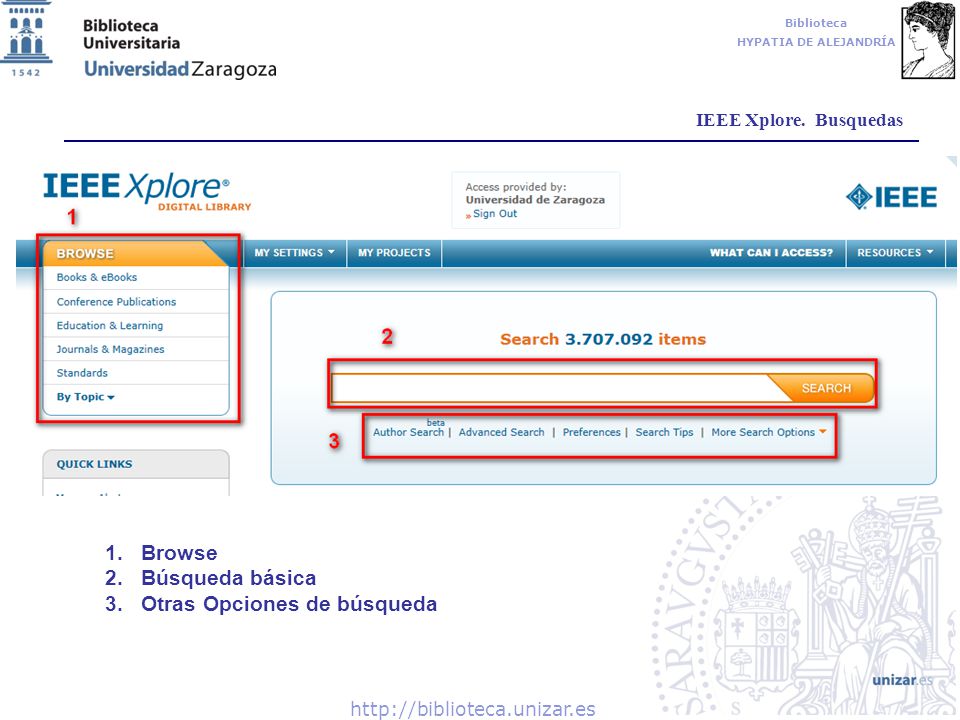This screenshot has height=720, width=960.
Task: Open Conference Publications in Browse
Action: coord(116,302)
